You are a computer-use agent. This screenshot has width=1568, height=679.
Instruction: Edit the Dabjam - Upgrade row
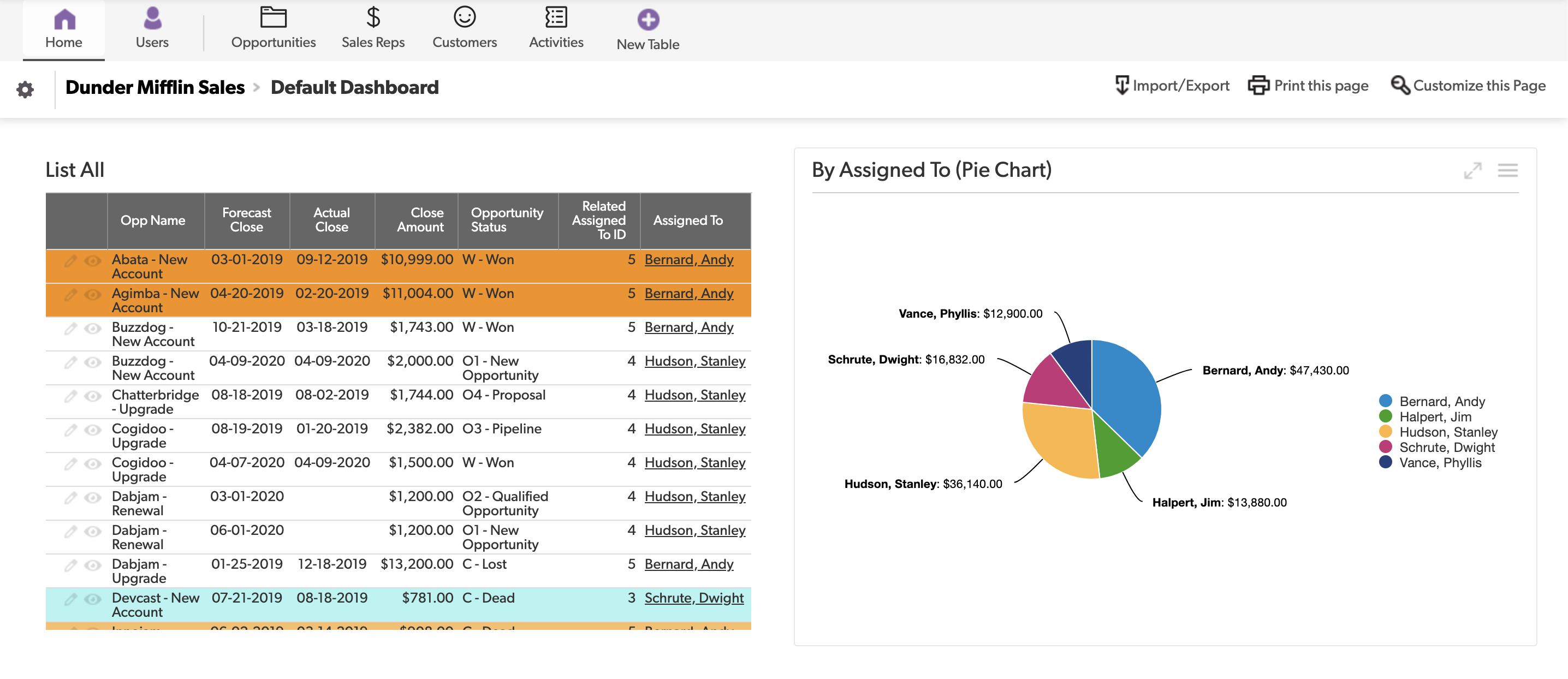70,565
